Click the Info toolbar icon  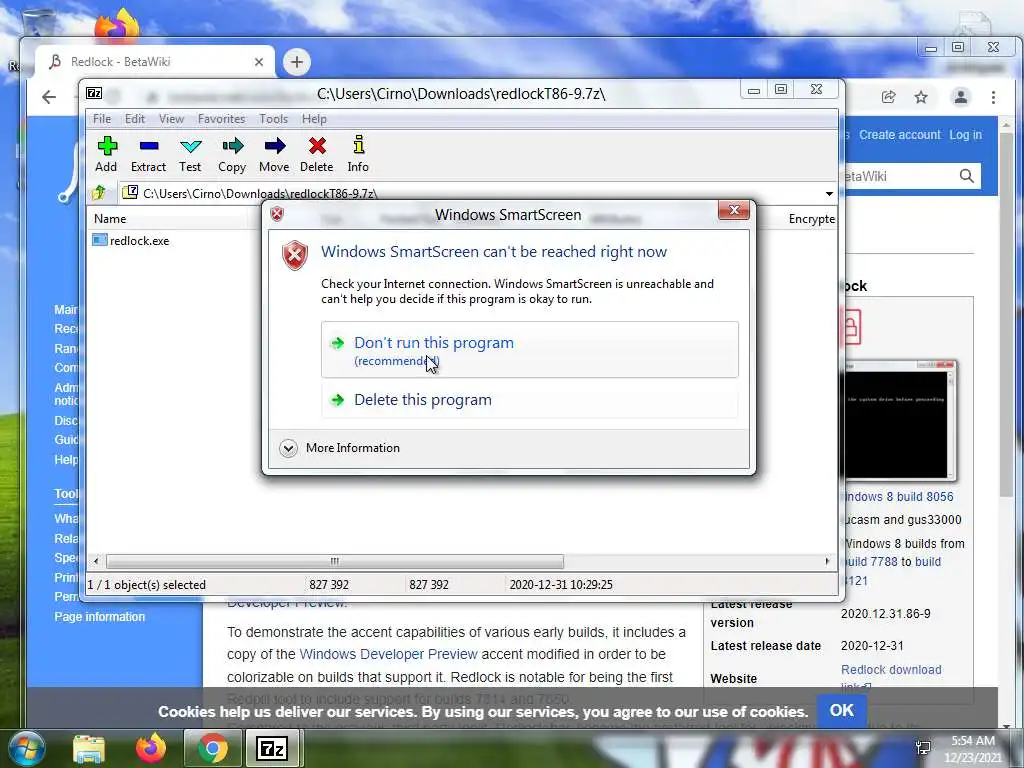[358, 154]
